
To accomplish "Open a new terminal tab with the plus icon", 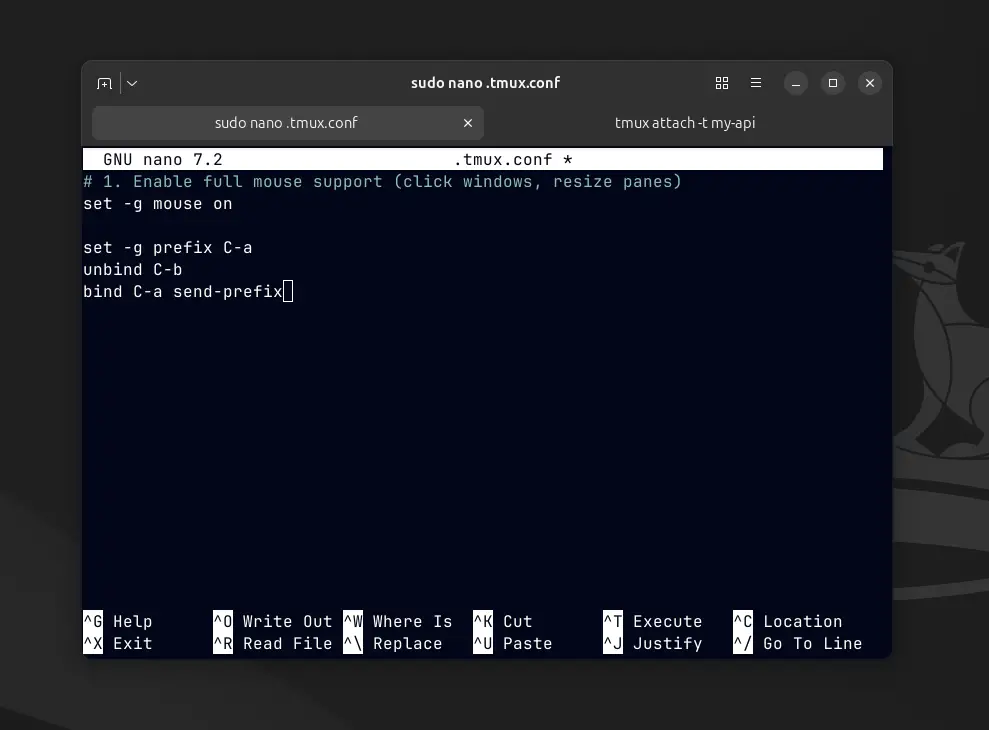I will (105, 83).
